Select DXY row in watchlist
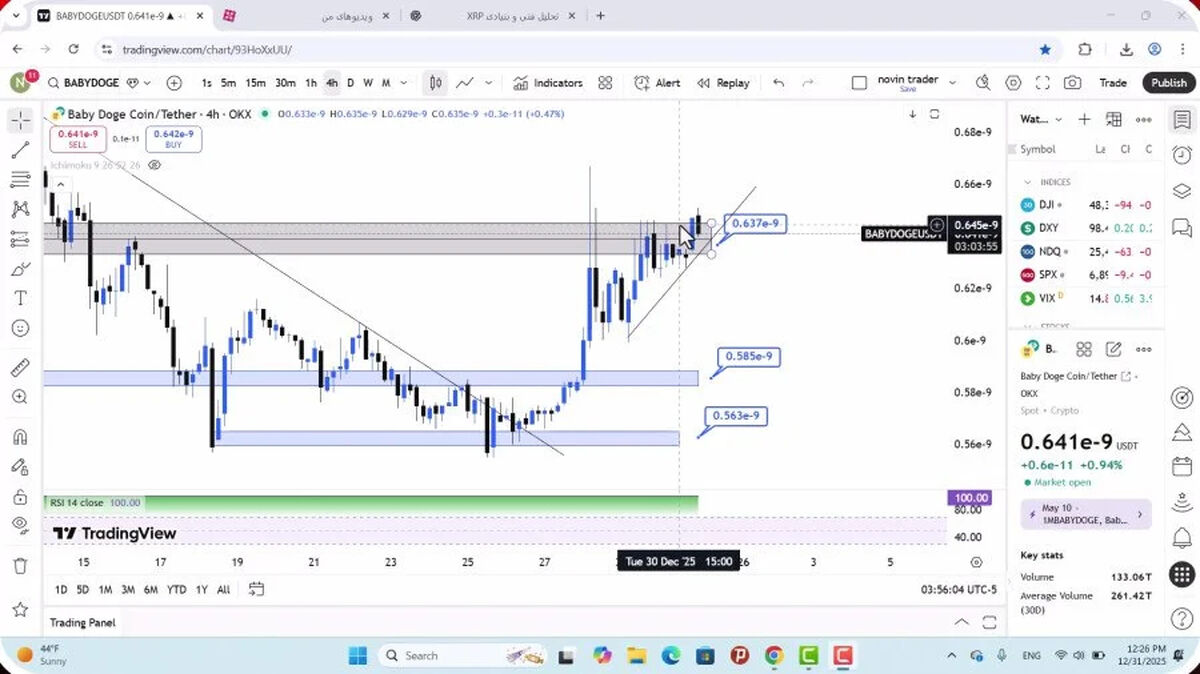 point(1087,228)
